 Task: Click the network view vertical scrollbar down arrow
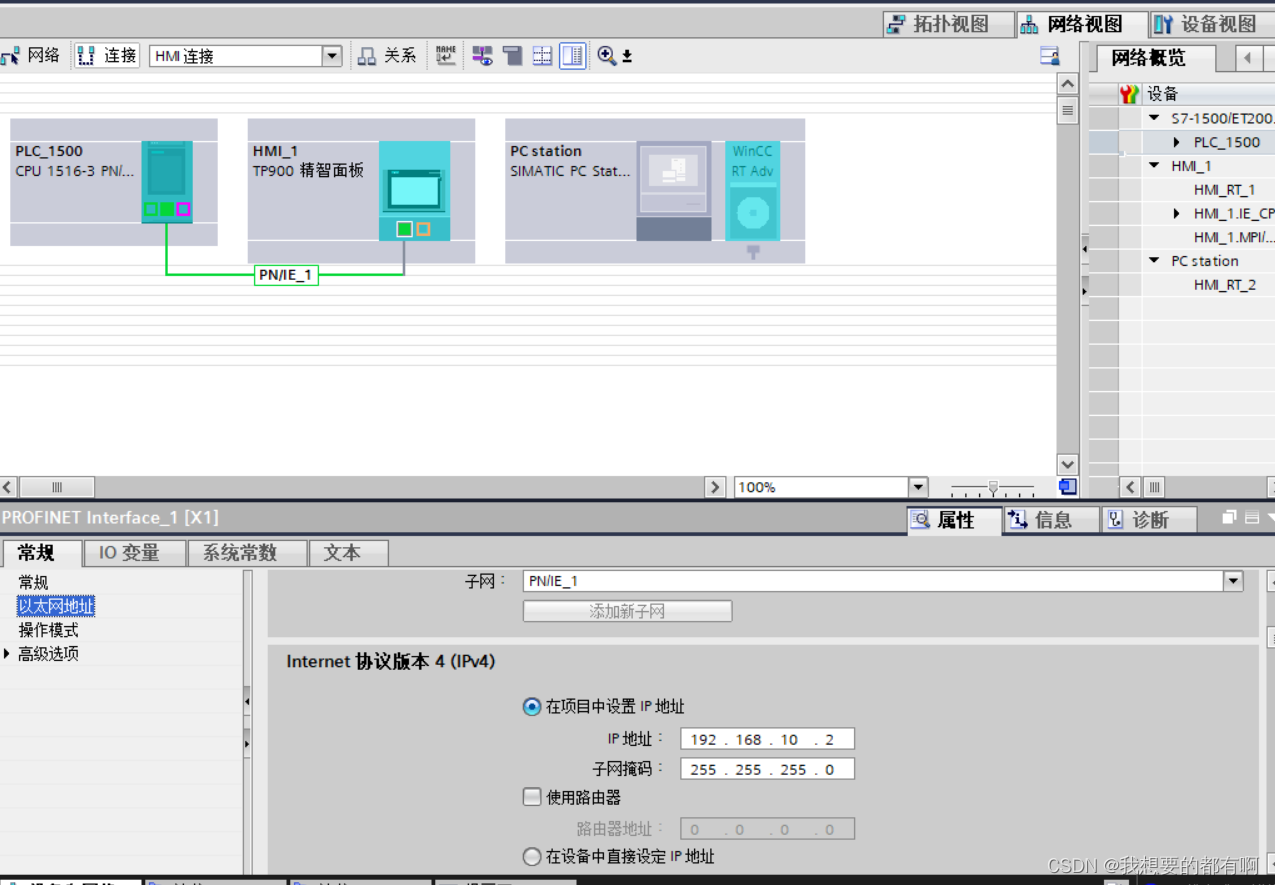click(x=1067, y=465)
